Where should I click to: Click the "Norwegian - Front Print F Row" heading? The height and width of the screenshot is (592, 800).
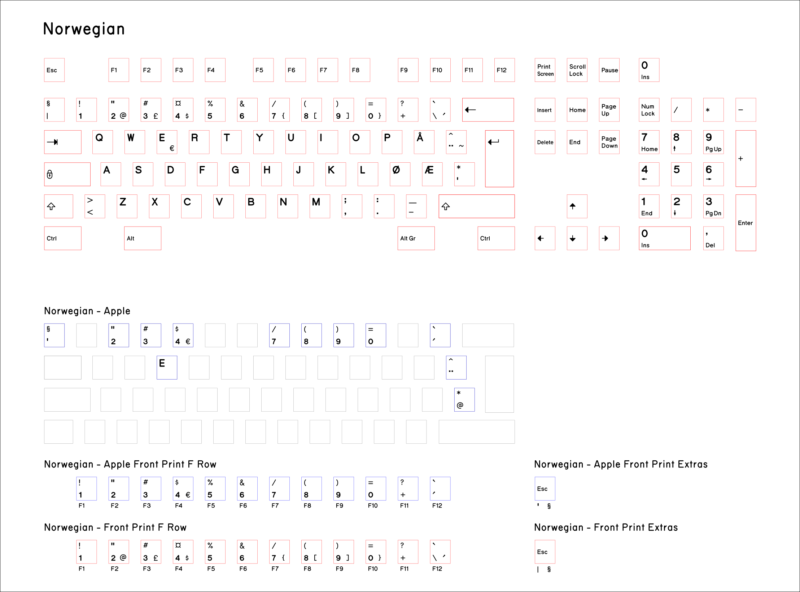pyautogui.click(x=115, y=527)
